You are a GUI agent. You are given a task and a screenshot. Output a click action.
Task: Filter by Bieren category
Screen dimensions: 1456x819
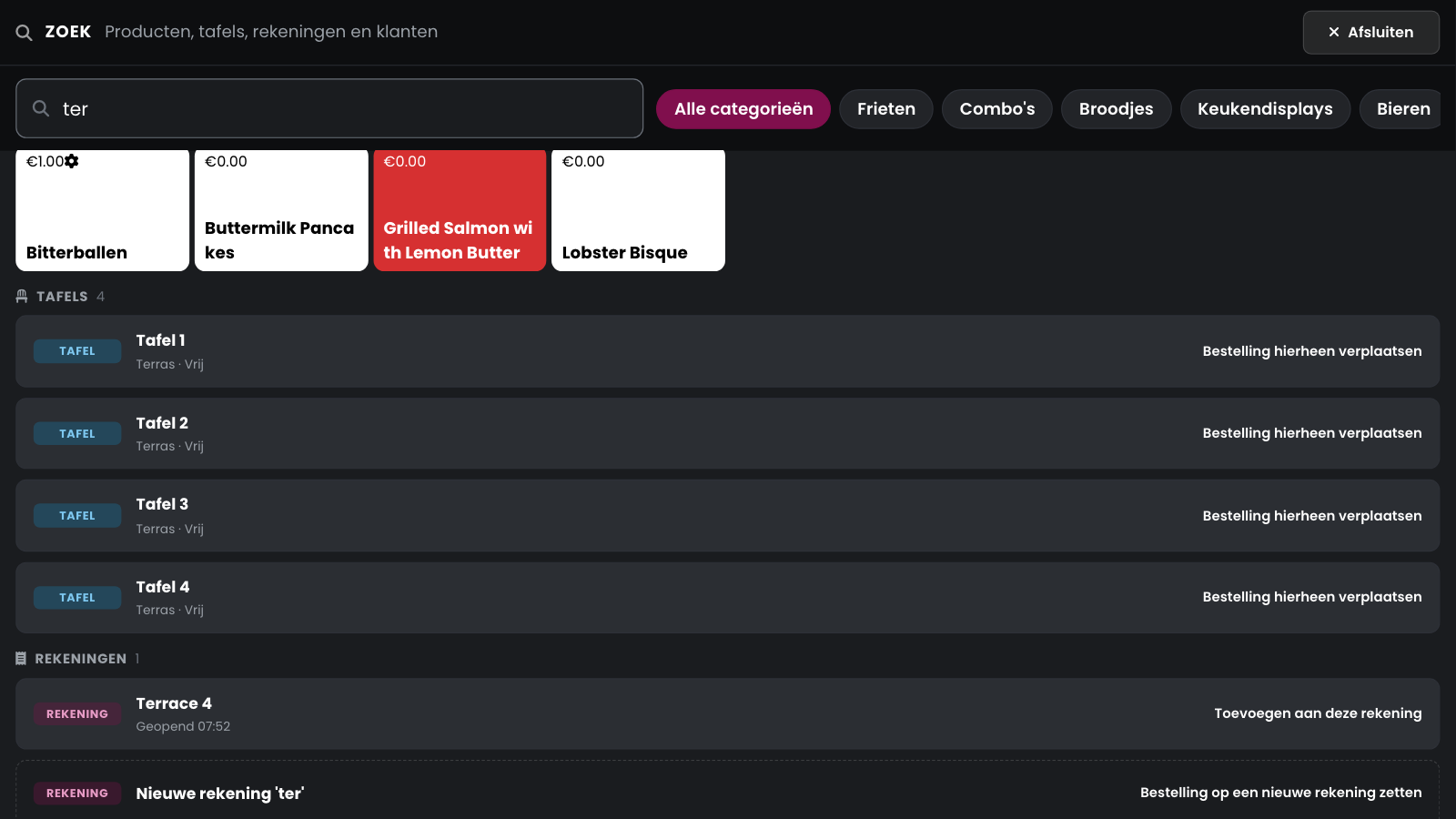pyautogui.click(x=1401, y=109)
